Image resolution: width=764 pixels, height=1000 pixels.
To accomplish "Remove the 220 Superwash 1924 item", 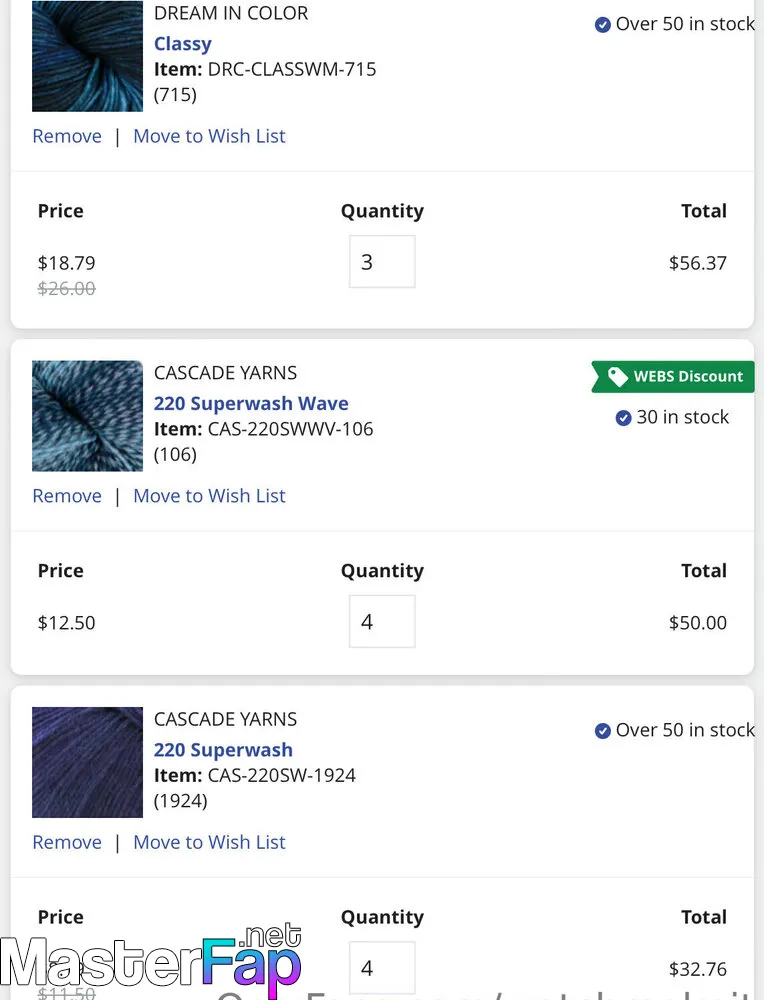I will click(x=67, y=842).
